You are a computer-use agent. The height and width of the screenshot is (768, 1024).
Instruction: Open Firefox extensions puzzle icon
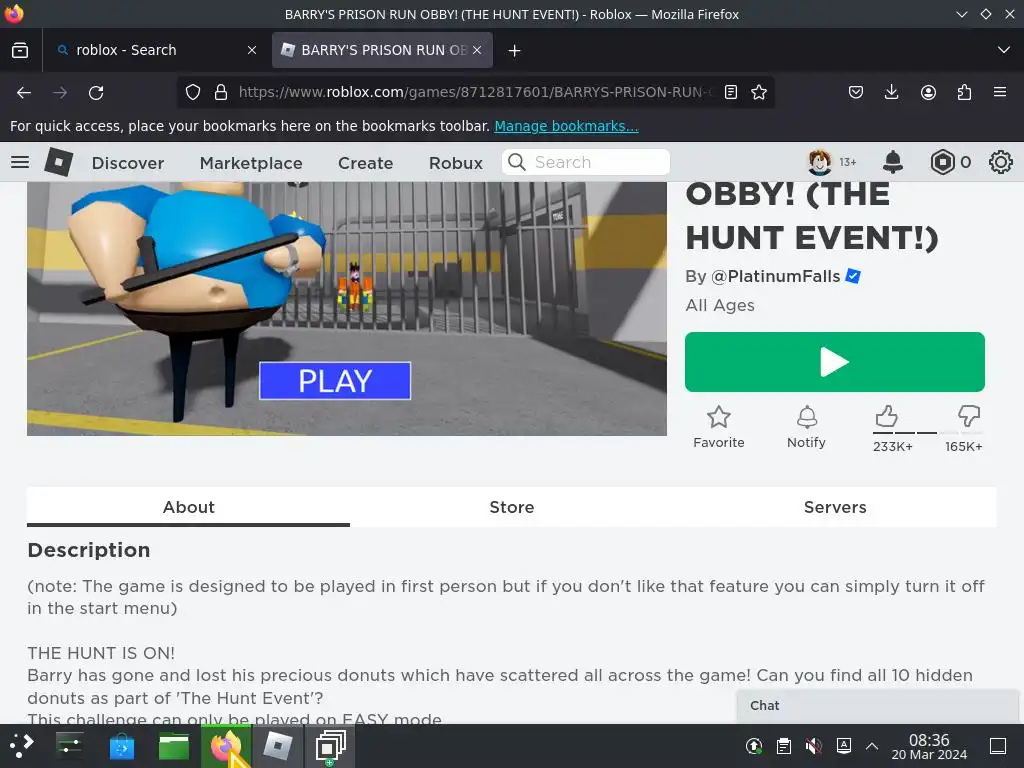coord(964,92)
